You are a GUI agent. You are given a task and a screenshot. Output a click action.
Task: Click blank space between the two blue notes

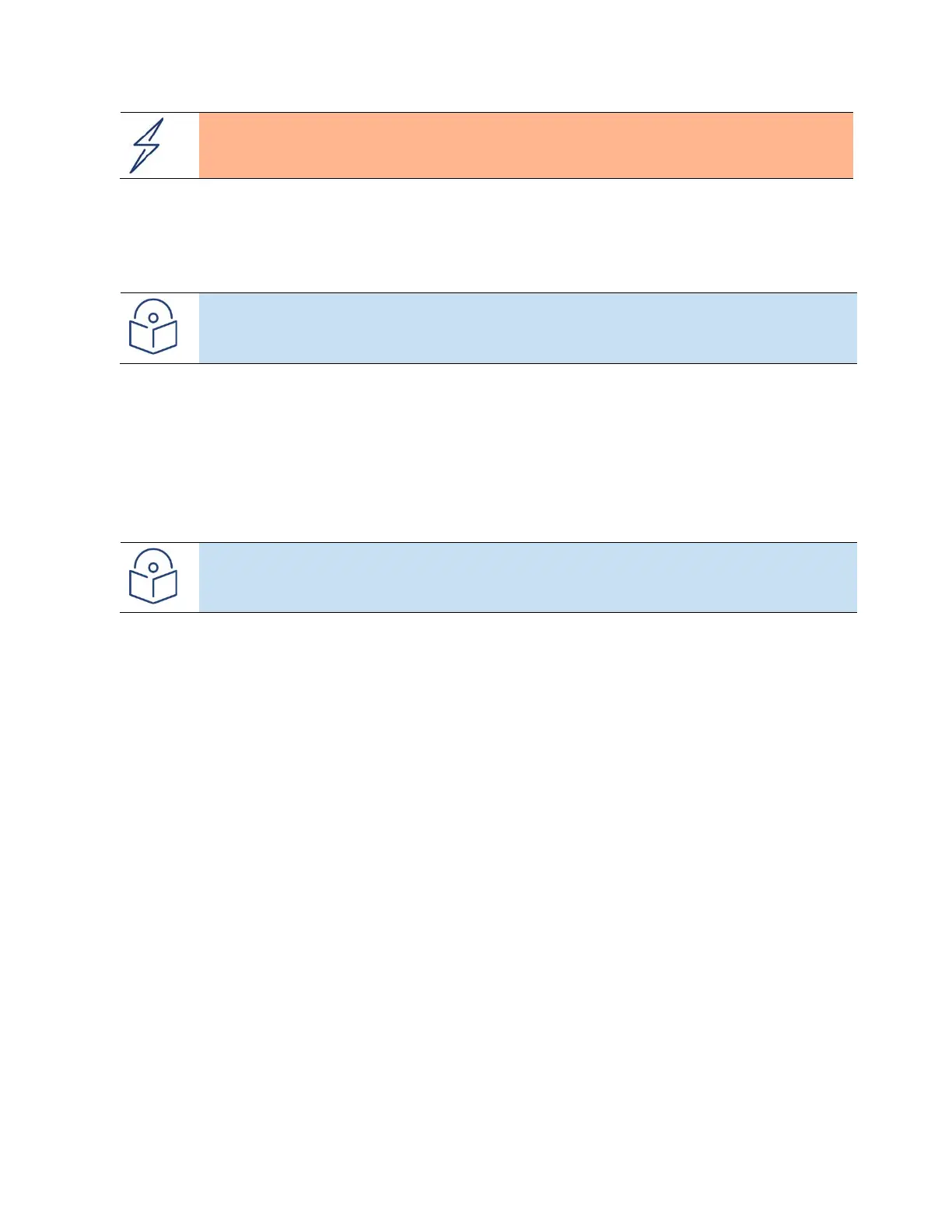[476, 453]
